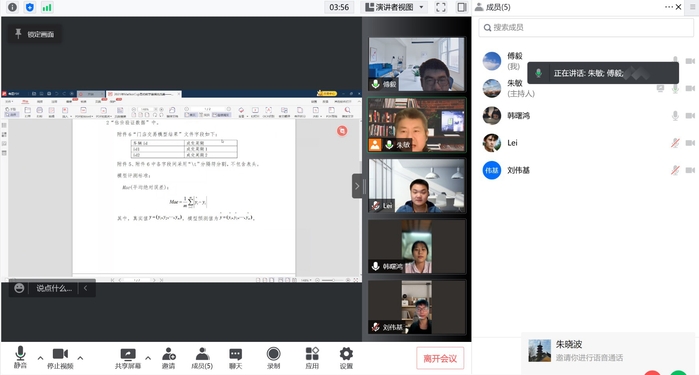Click the Share Screen toolbar item
Viewport: 699px width, 375px height.
click(128, 358)
